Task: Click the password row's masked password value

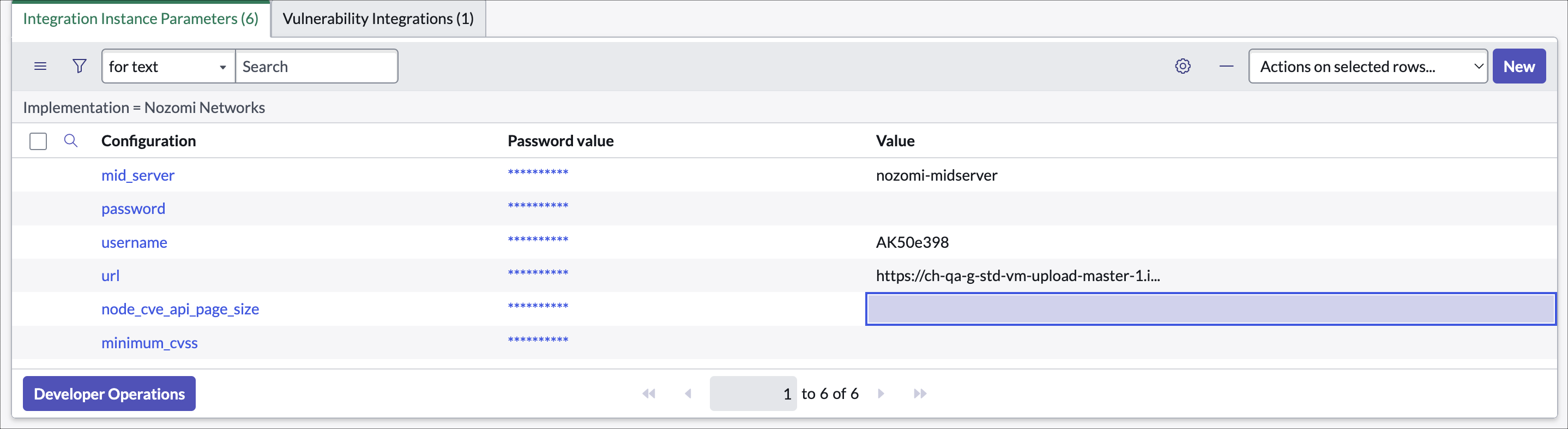Action: [538, 206]
